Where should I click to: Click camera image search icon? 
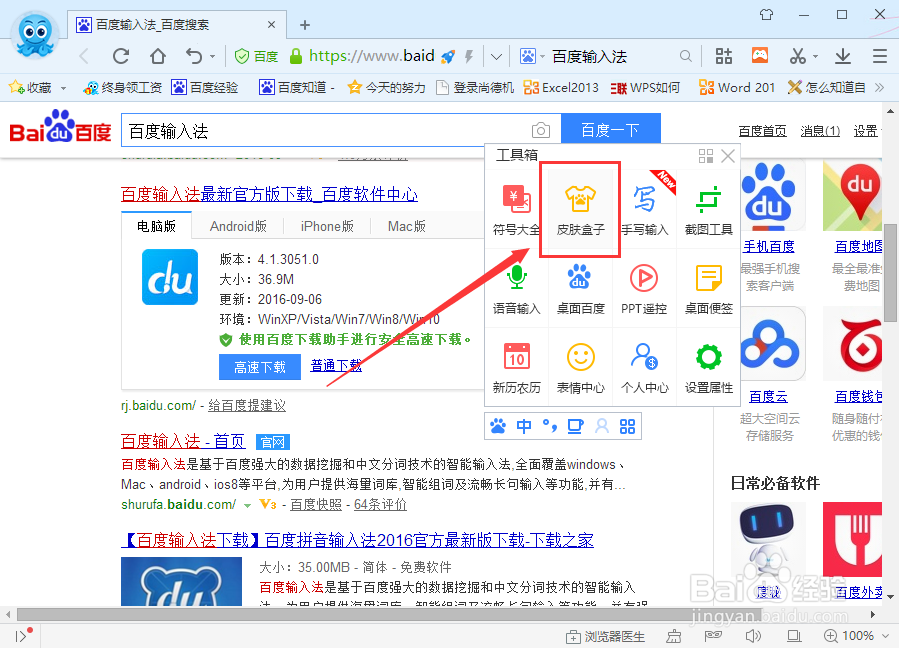coord(541,131)
